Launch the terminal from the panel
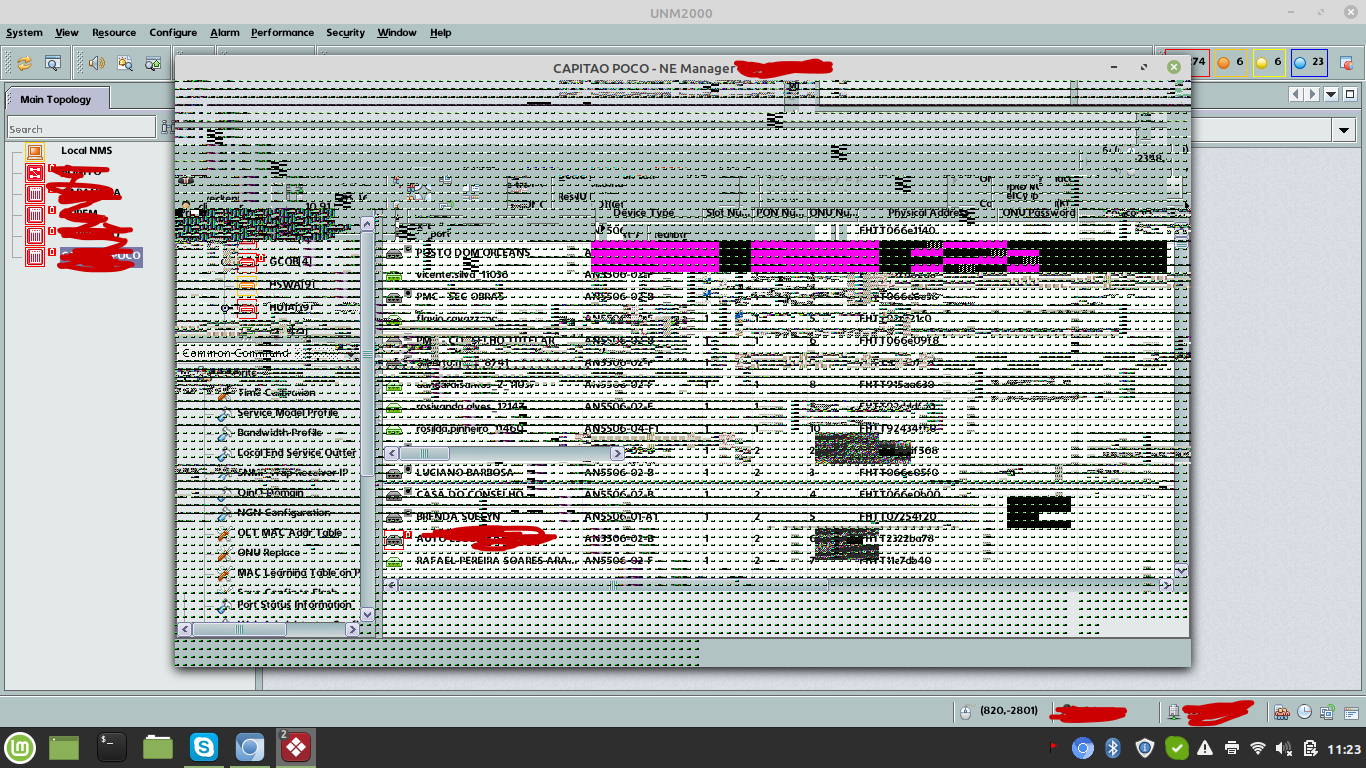 (111, 747)
